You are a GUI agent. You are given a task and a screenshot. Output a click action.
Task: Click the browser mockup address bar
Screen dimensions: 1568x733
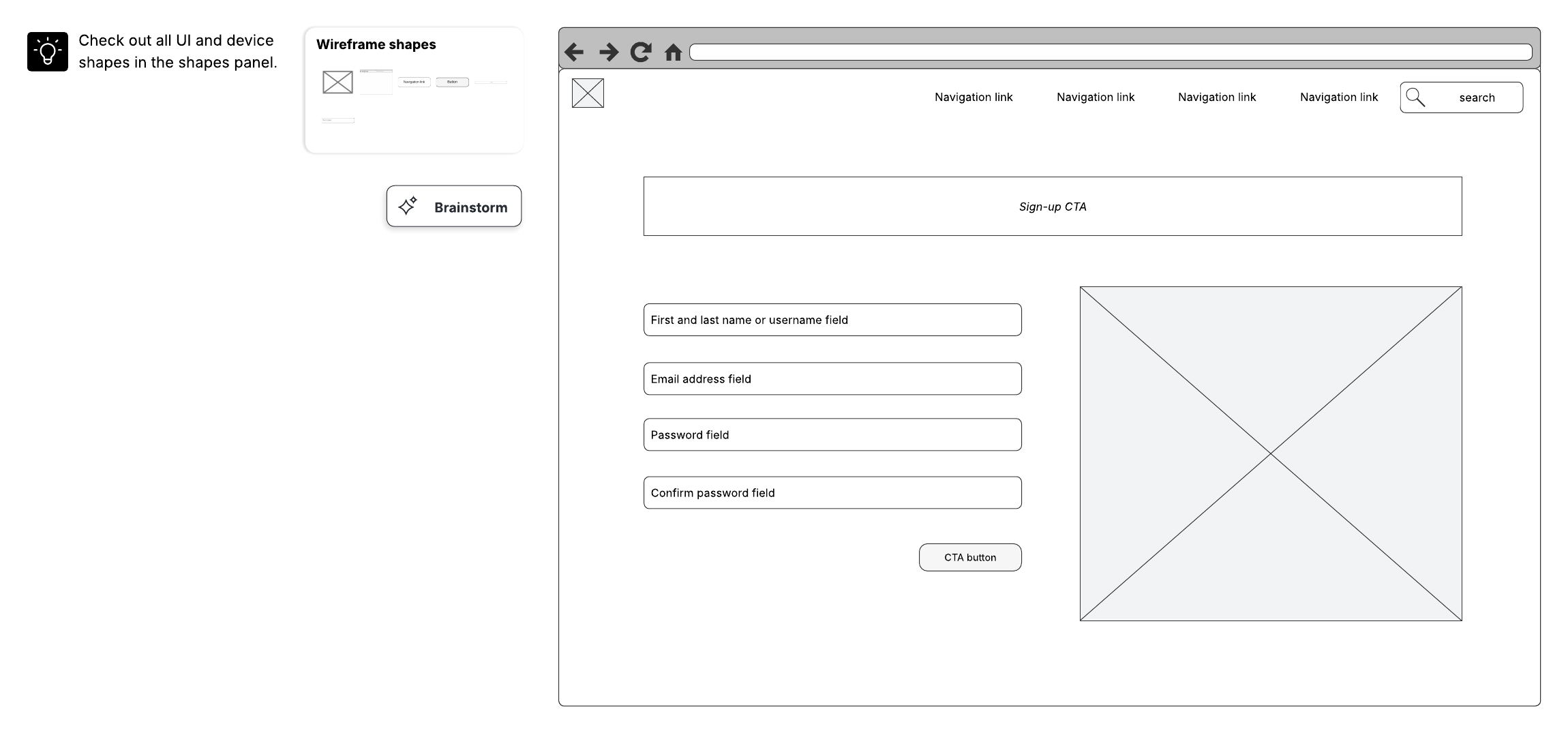(1110, 53)
